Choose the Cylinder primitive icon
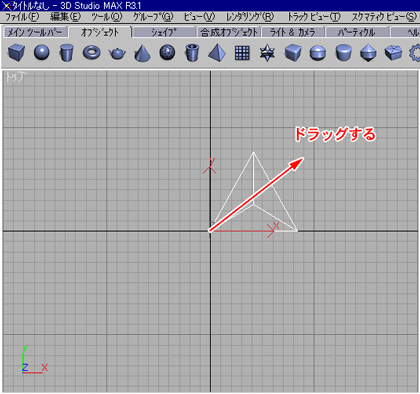The height and width of the screenshot is (394, 420). click(x=66, y=53)
